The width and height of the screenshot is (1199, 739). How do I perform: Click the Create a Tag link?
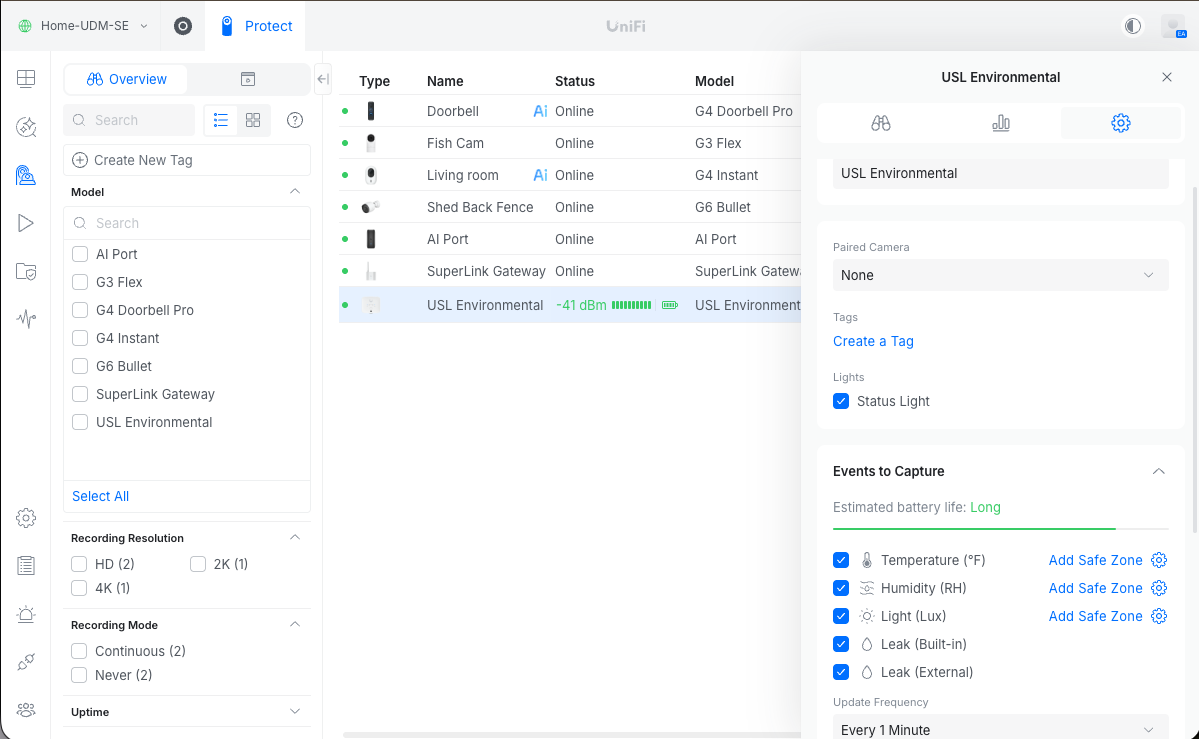[873, 341]
